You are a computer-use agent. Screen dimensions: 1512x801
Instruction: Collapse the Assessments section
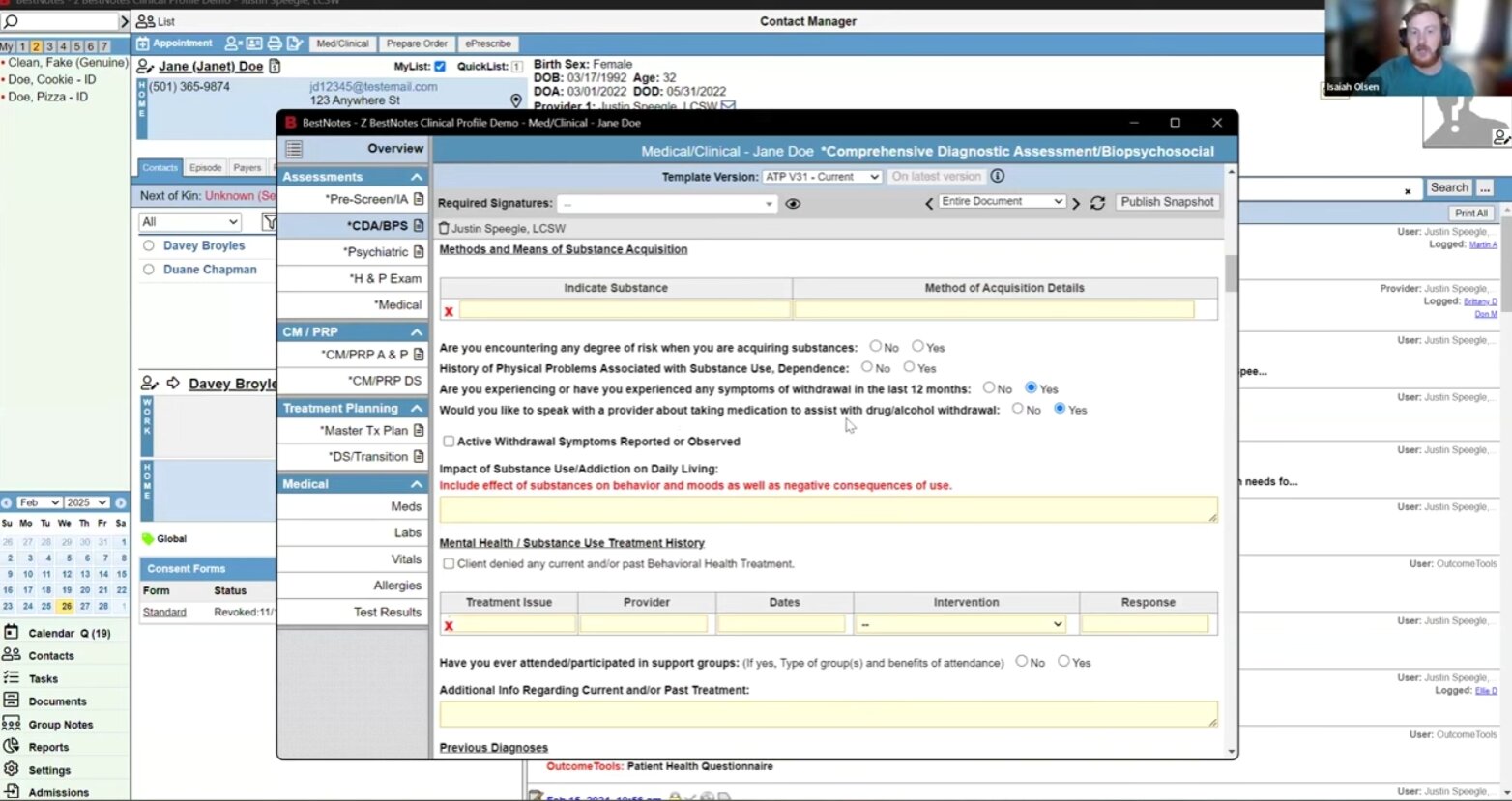click(x=417, y=177)
